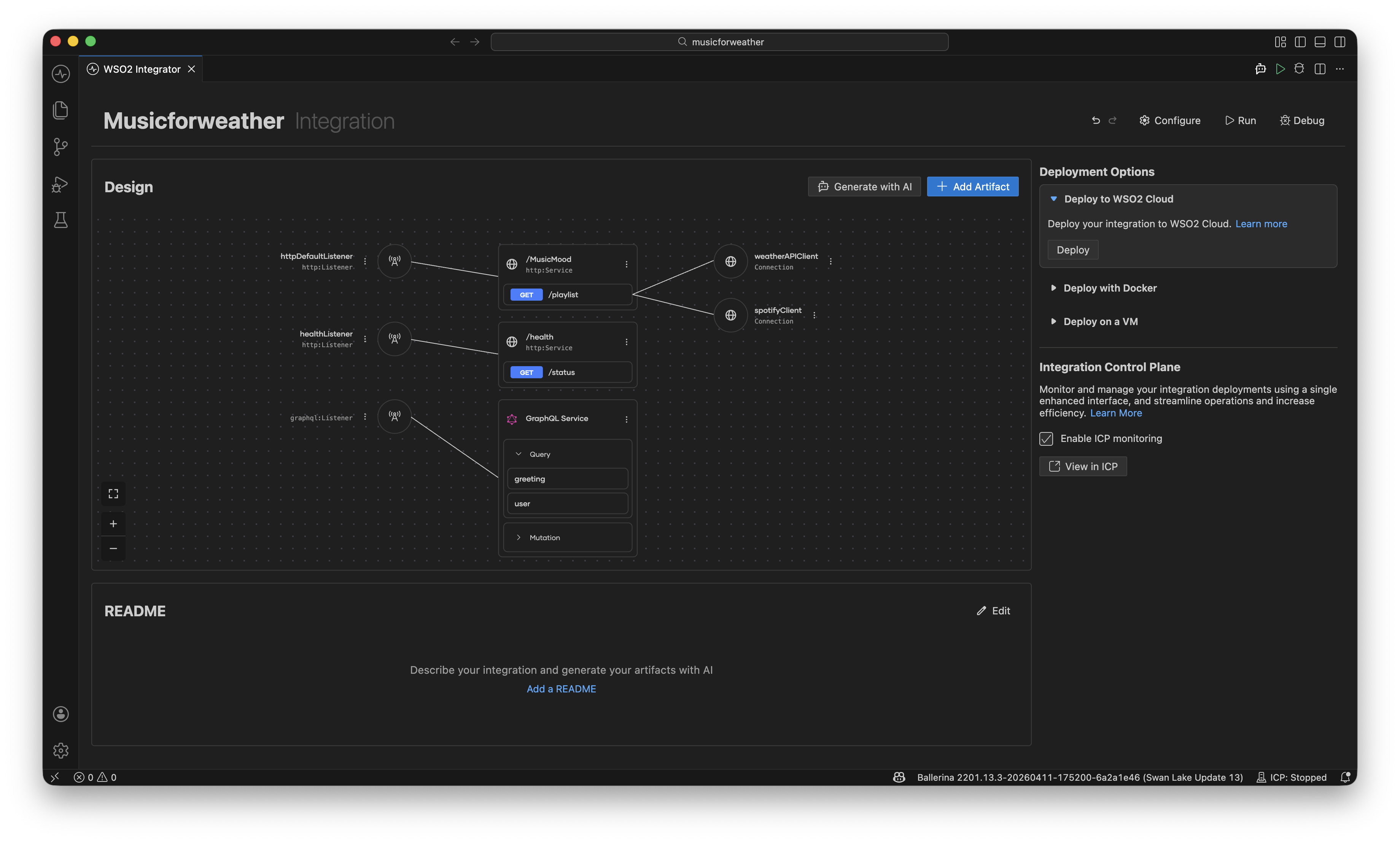Edit the README

pos(993,611)
